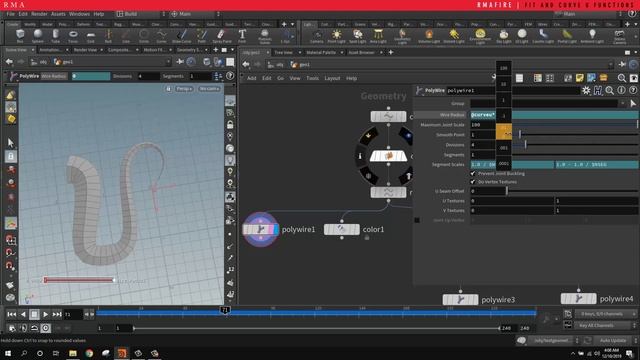Click the Smooth Point slider handle
The image size is (640, 360).
520,134
